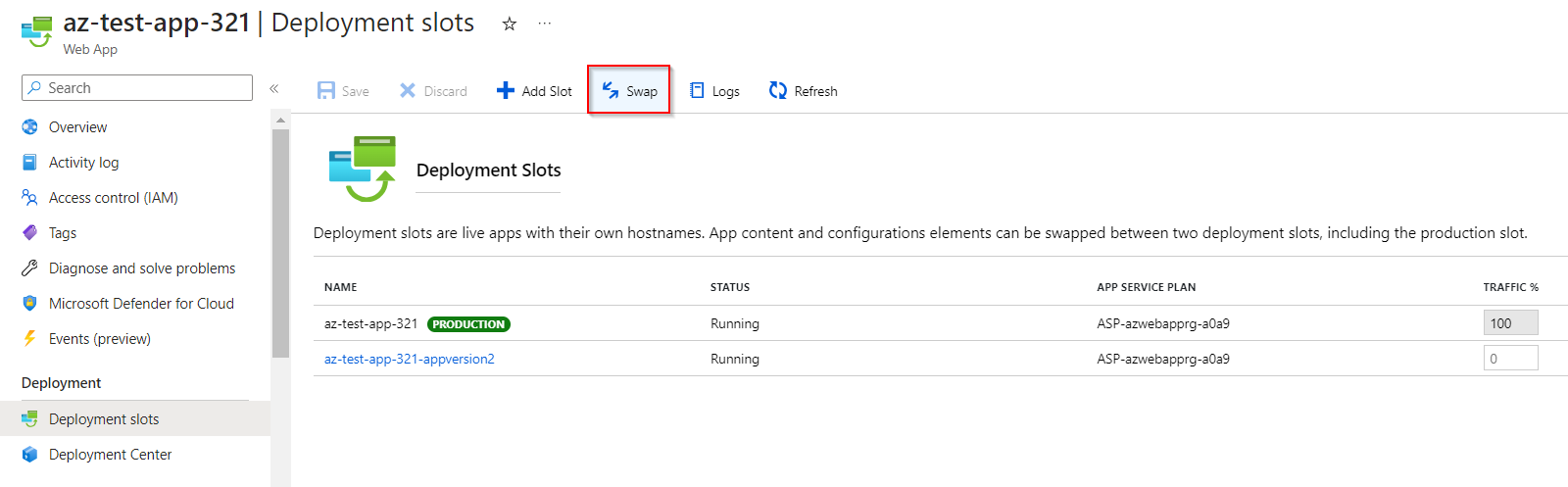The height and width of the screenshot is (487, 1568).
Task: Click traffic % field showing 100
Action: [1510, 323]
